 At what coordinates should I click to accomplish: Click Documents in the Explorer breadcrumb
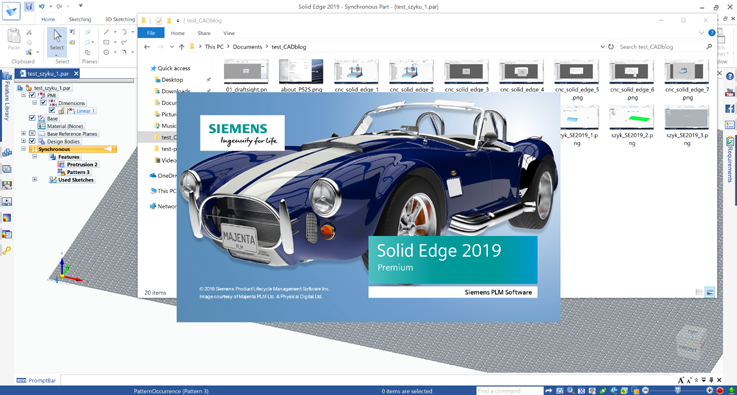point(247,47)
